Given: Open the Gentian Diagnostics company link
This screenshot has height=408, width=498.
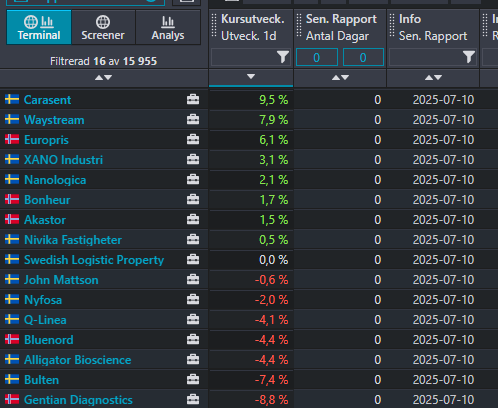Looking at the screenshot, I should [78, 400].
